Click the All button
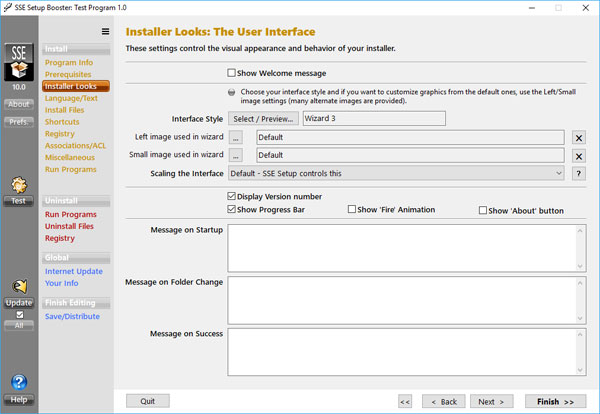 19,326
